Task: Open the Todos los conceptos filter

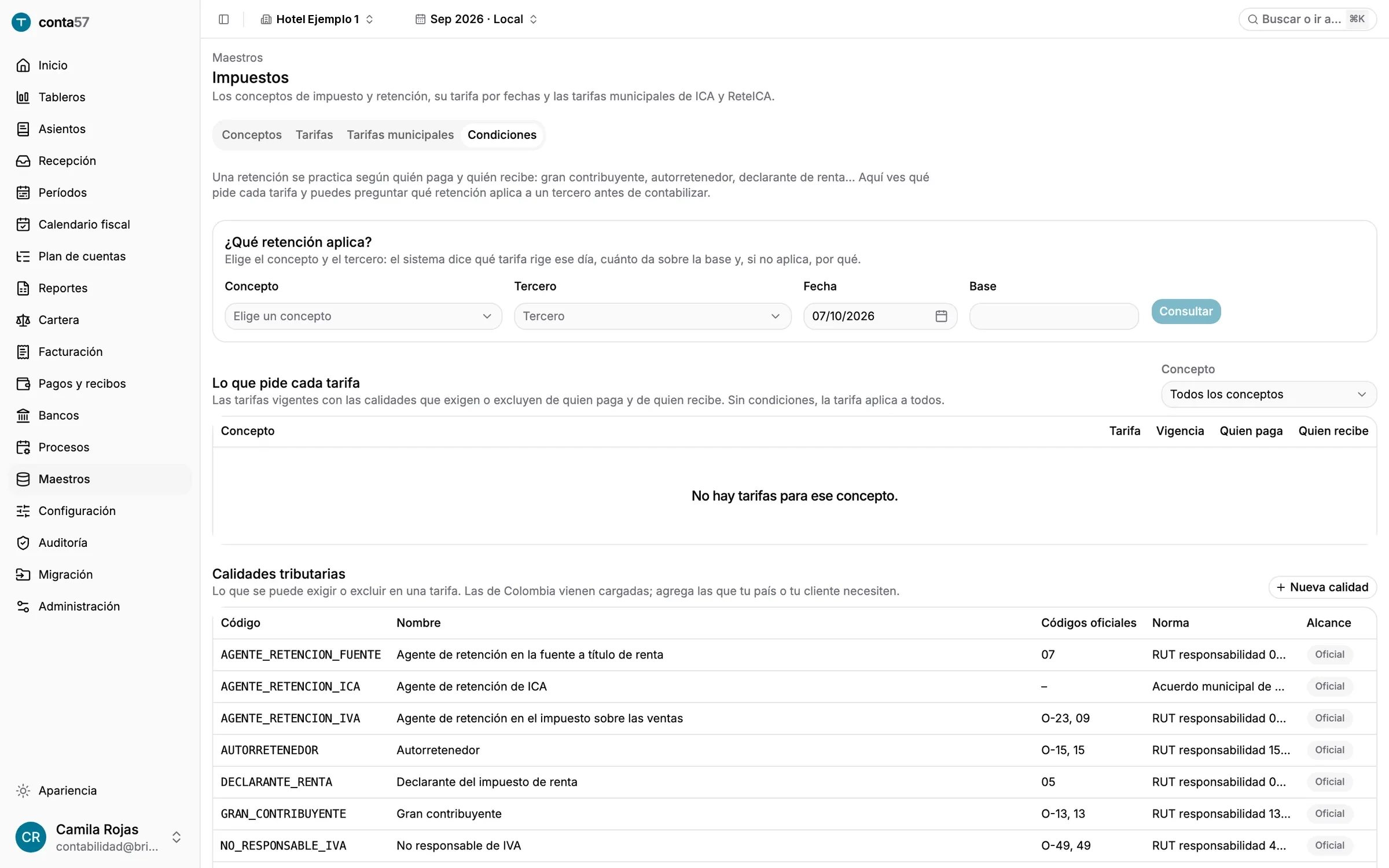Action: point(1269,394)
